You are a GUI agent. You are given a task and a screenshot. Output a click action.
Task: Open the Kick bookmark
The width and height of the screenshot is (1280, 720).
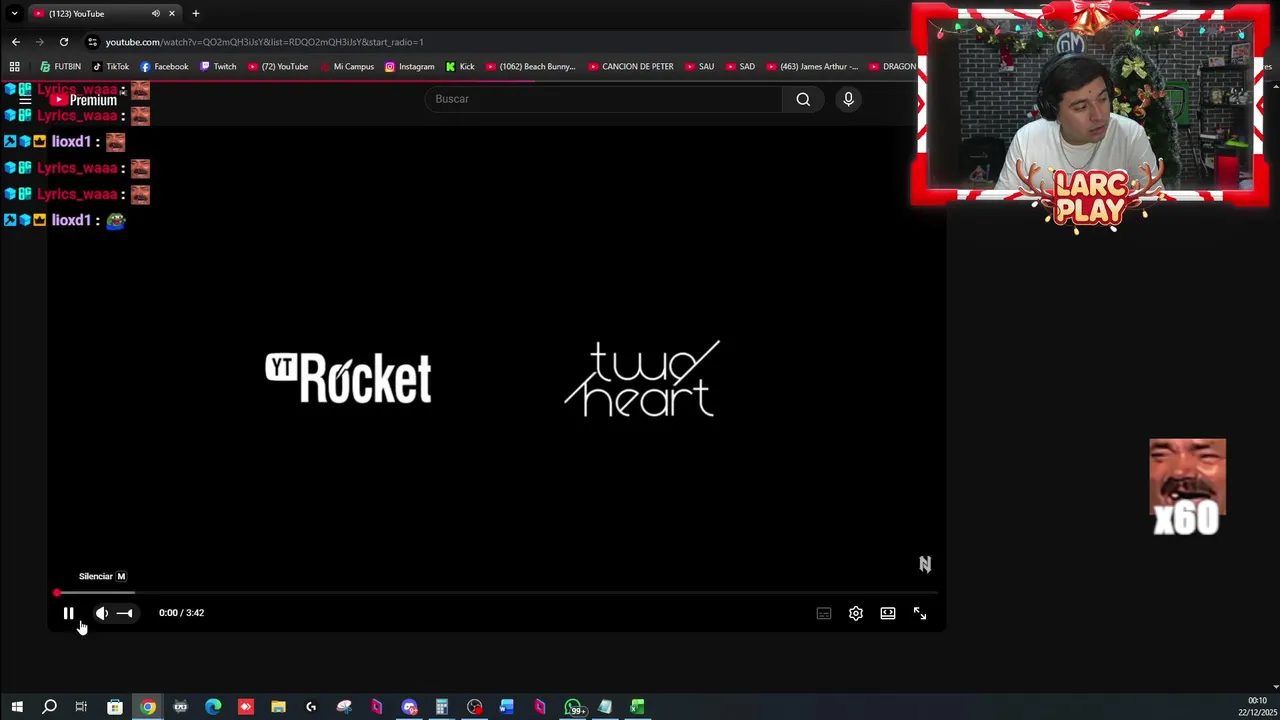460,67
